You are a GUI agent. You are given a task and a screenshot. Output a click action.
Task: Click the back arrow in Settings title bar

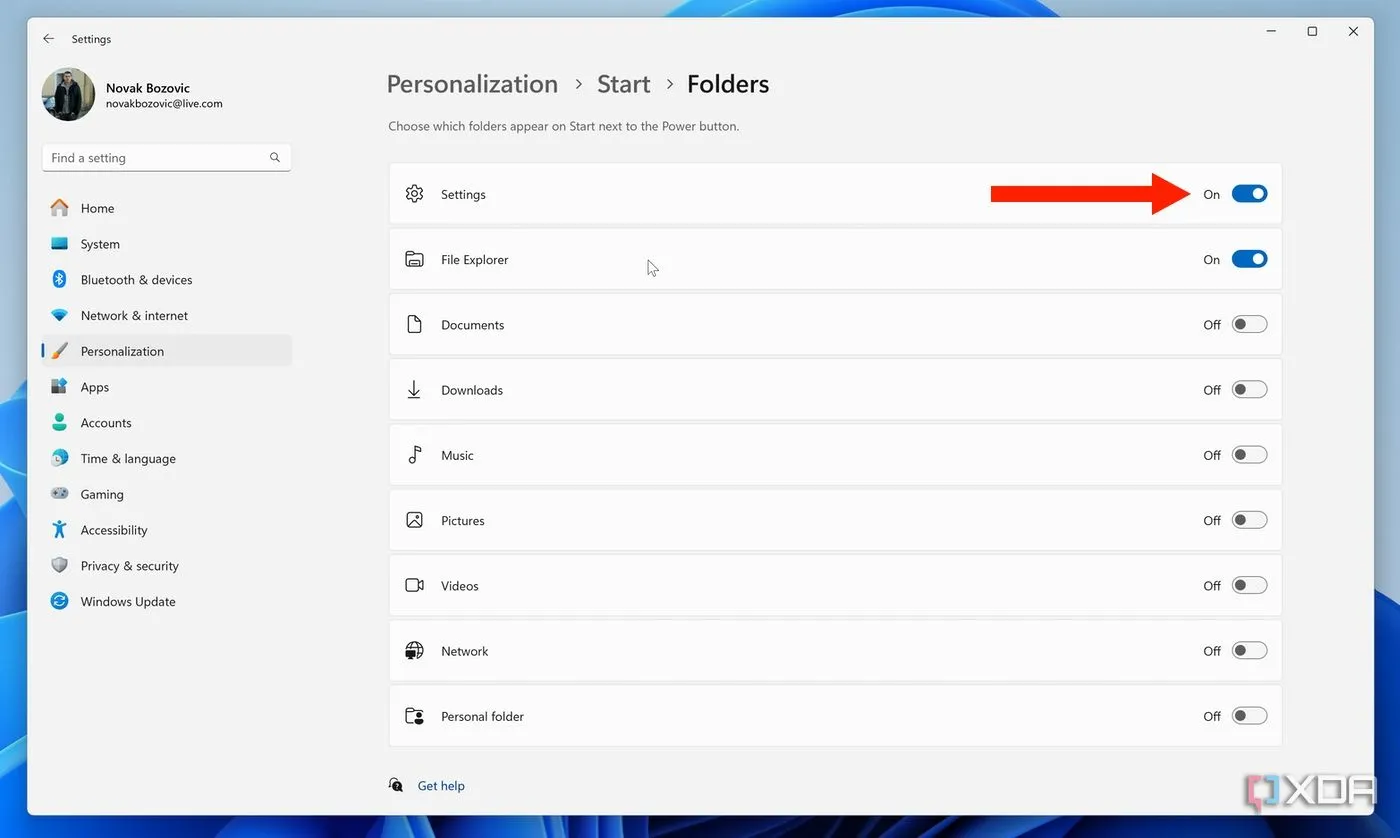click(x=48, y=39)
